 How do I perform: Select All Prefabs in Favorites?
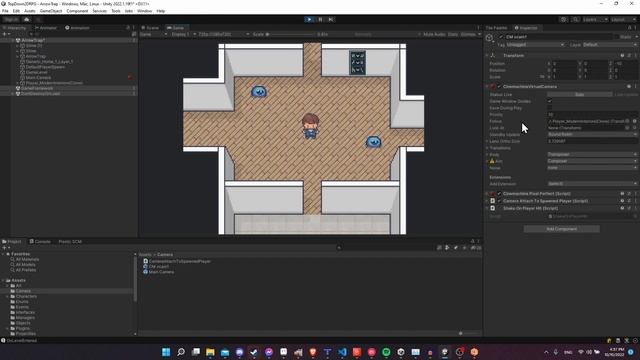(23, 270)
